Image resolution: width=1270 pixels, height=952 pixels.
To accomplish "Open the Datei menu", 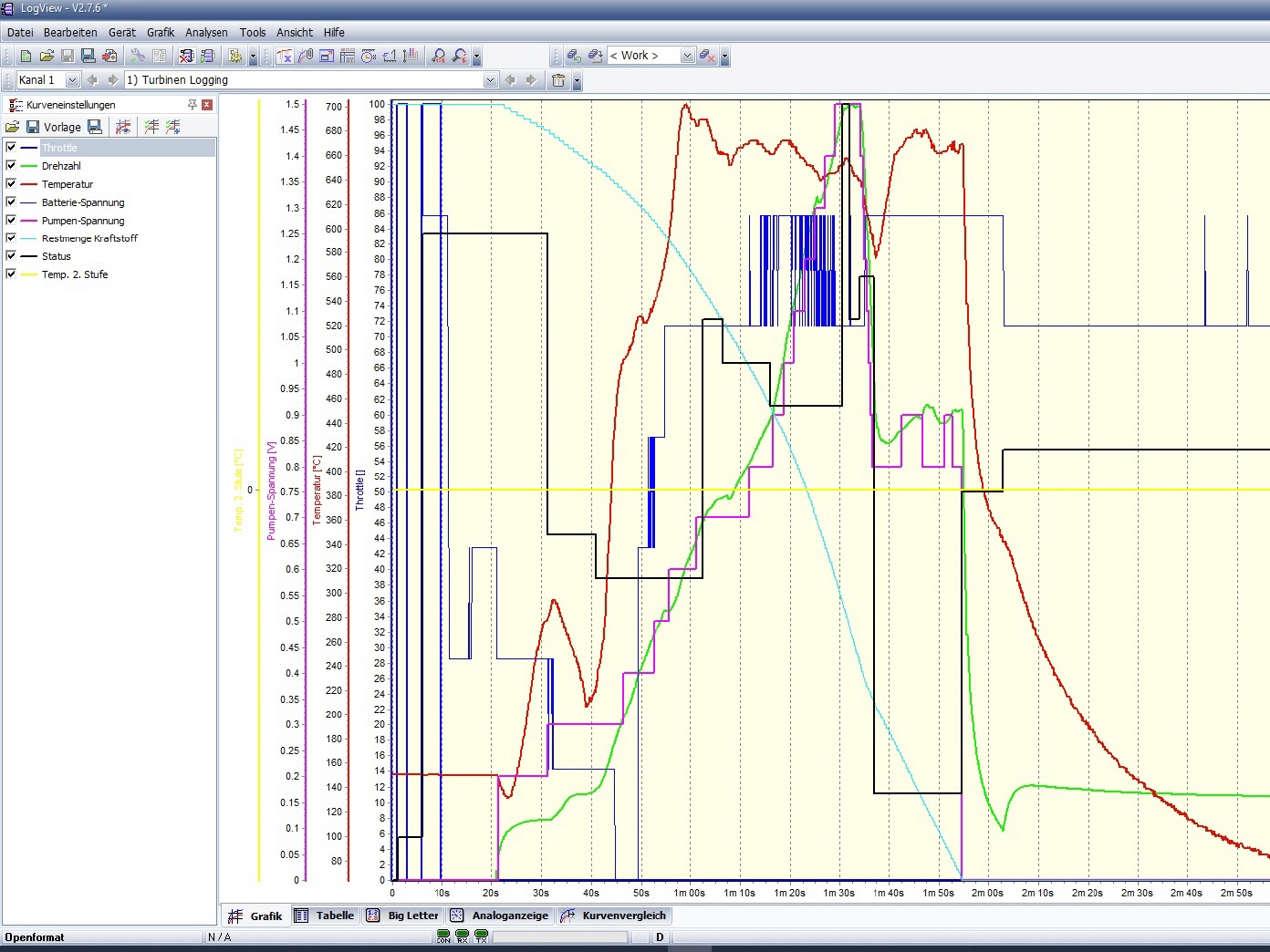I will 20,32.
